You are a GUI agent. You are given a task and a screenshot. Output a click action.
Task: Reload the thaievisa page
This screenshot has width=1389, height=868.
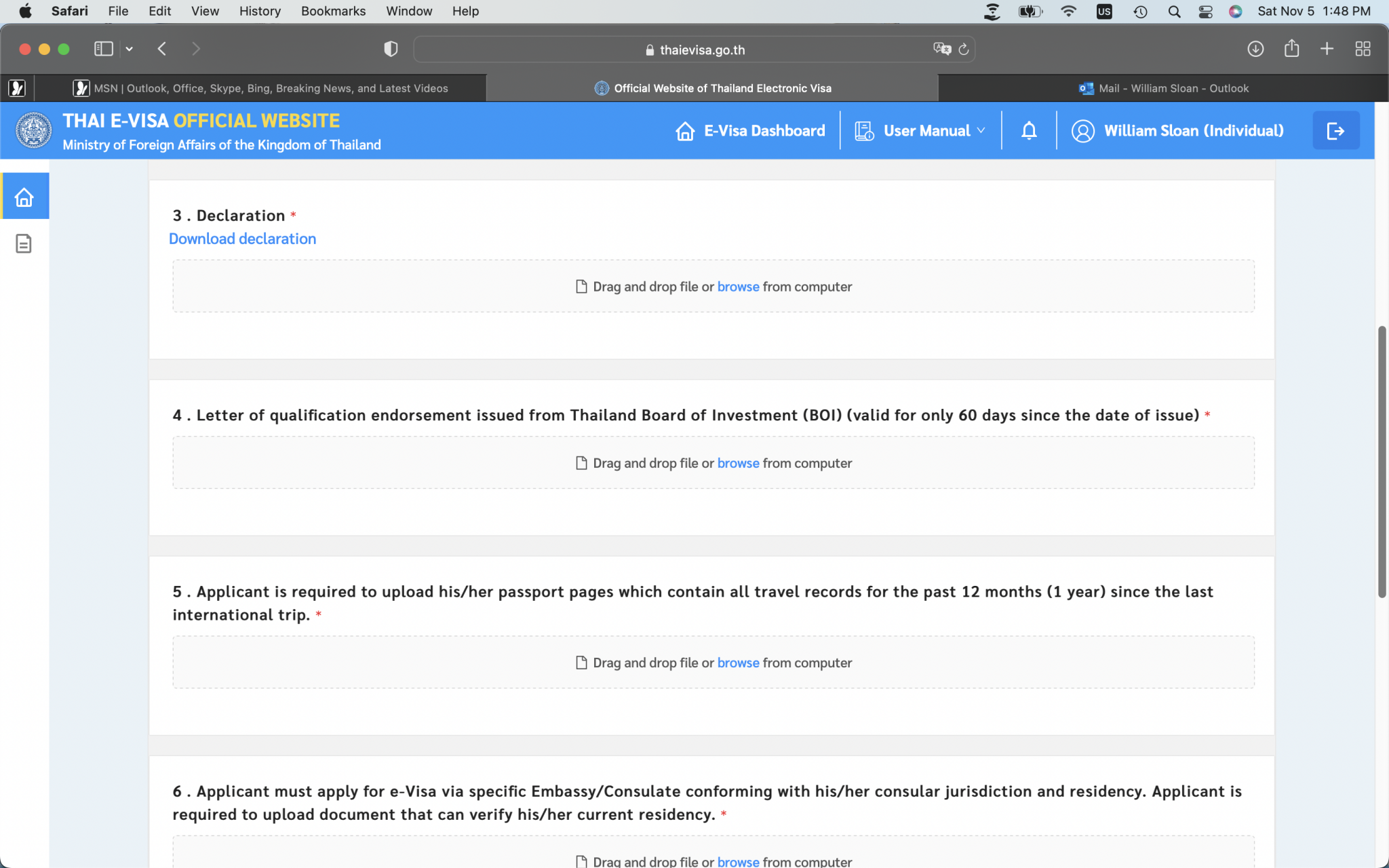(x=964, y=49)
